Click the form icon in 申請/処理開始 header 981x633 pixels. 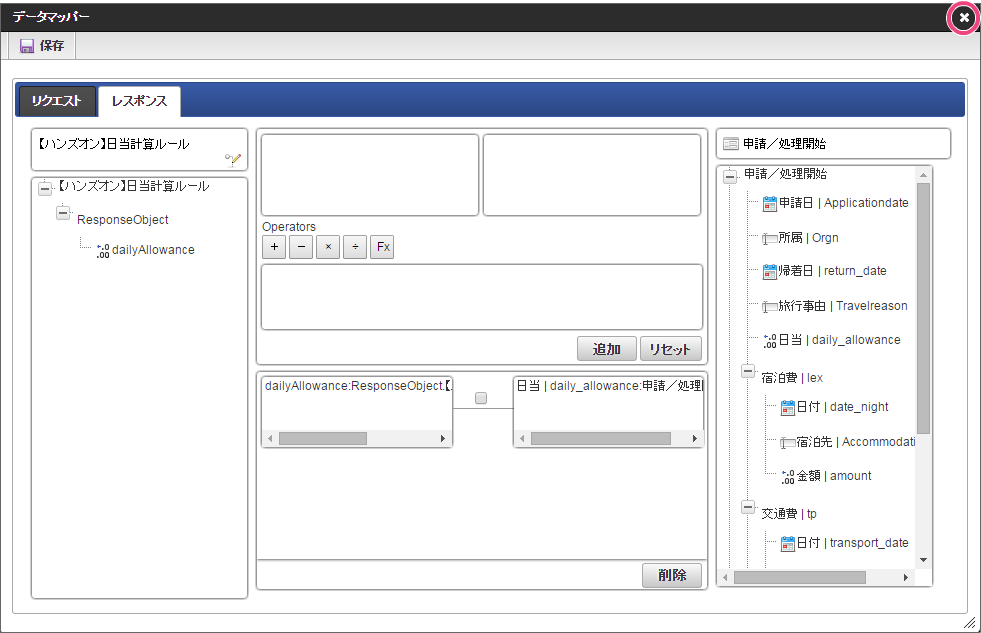click(730, 144)
